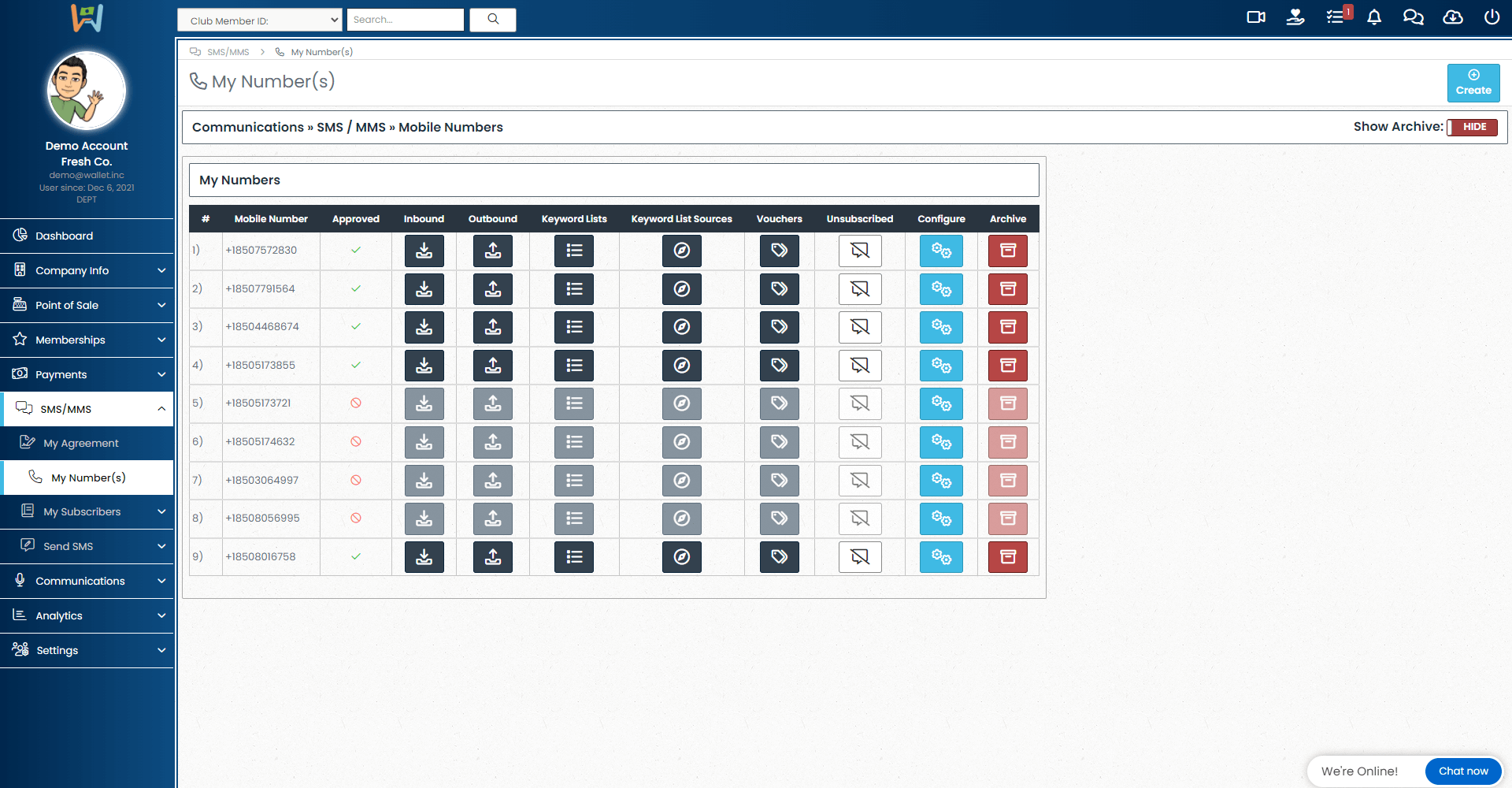Click the Chat now button
The image size is (1512, 788).
pyautogui.click(x=1462, y=771)
